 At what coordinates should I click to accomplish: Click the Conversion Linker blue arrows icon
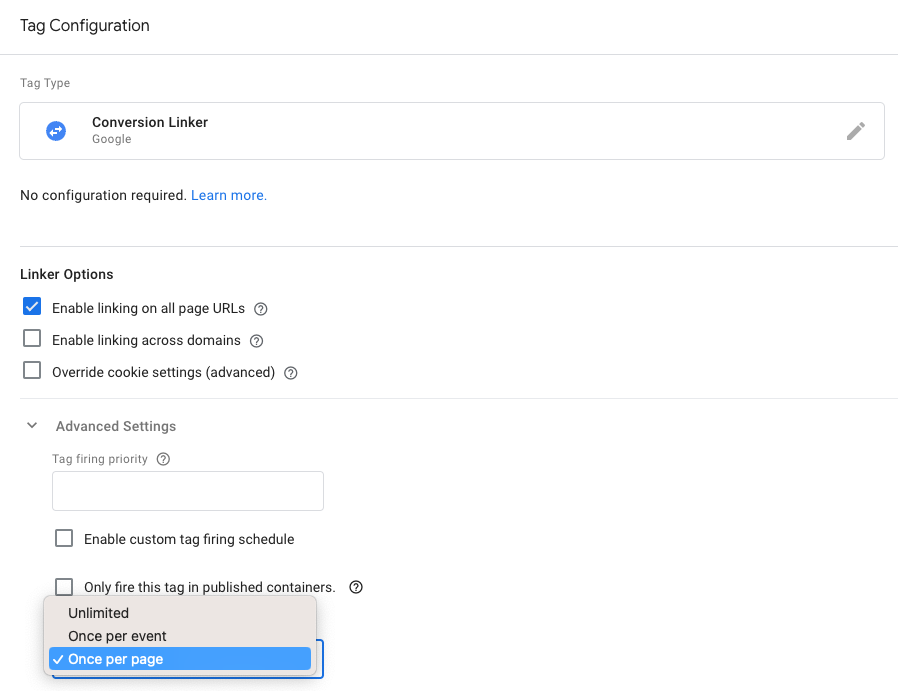click(x=56, y=131)
